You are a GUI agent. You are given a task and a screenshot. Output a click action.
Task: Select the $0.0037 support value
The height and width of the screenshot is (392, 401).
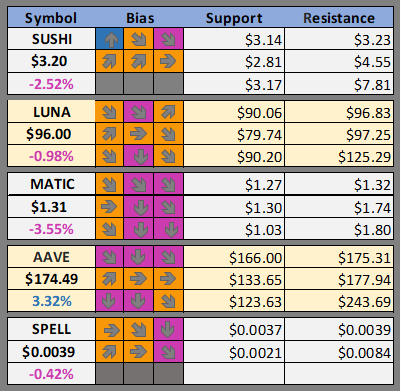click(255, 330)
